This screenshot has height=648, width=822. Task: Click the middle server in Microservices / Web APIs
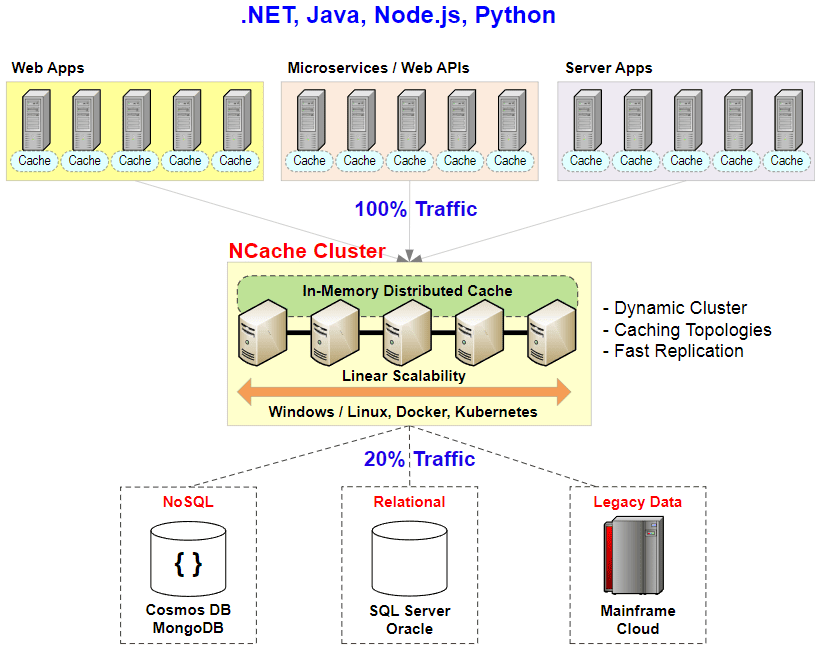click(410, 118)
